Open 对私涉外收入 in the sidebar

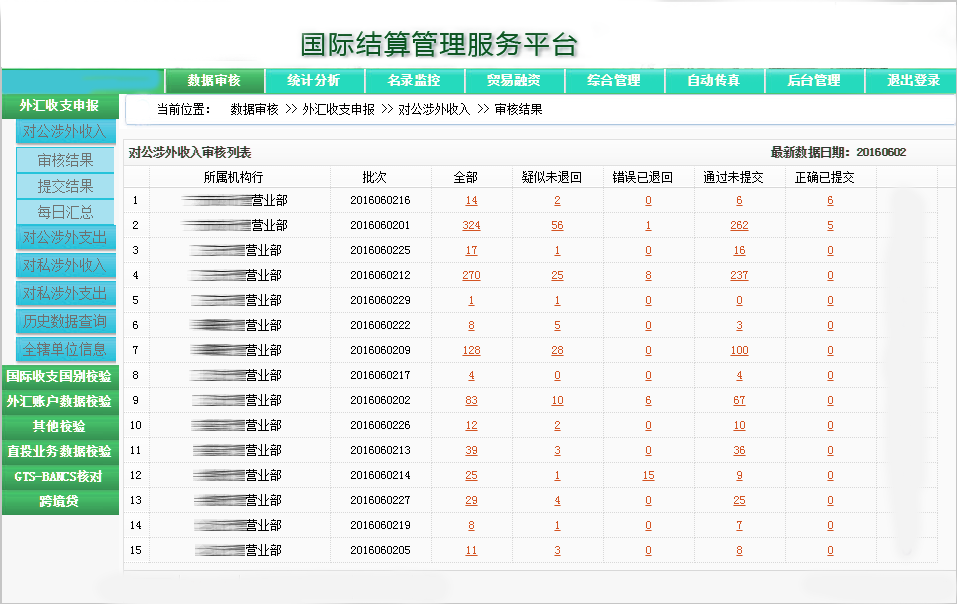(x=65, y=265)
